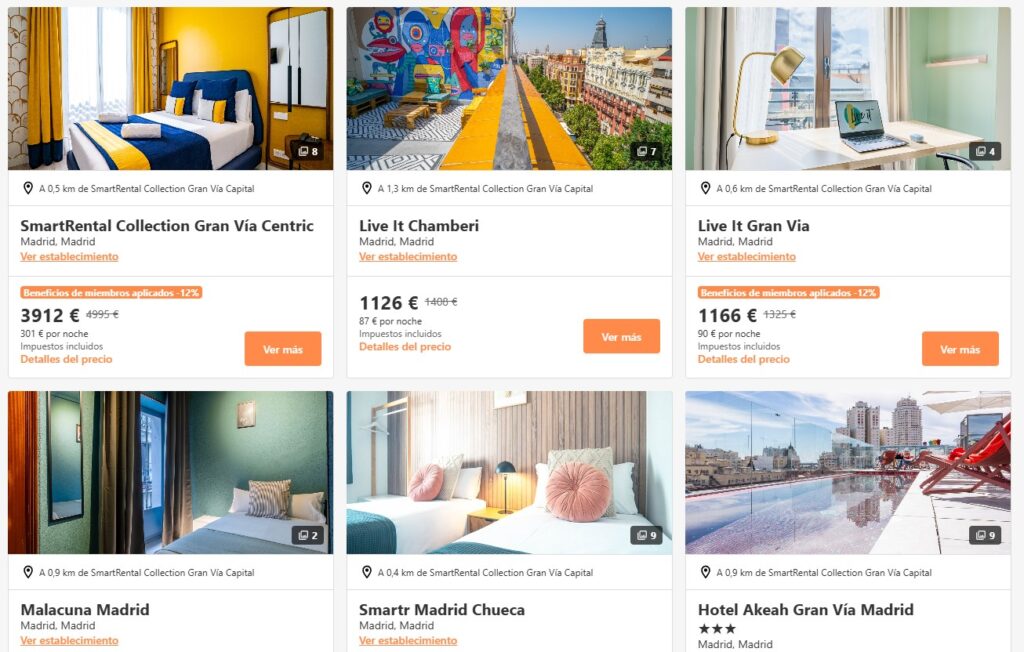Click "Ver más" button for Live It Gran Via
This screenshot has width=1024, height=652.
tap(960, 349)
